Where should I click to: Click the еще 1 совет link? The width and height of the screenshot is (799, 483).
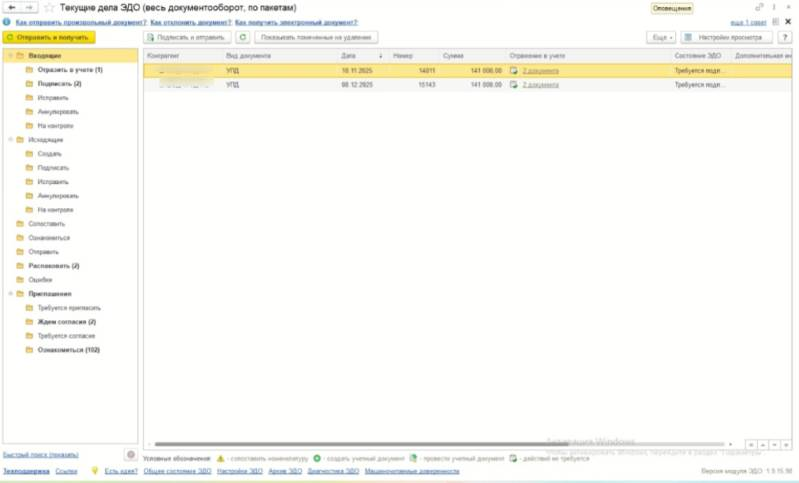(x=748, y=22)
